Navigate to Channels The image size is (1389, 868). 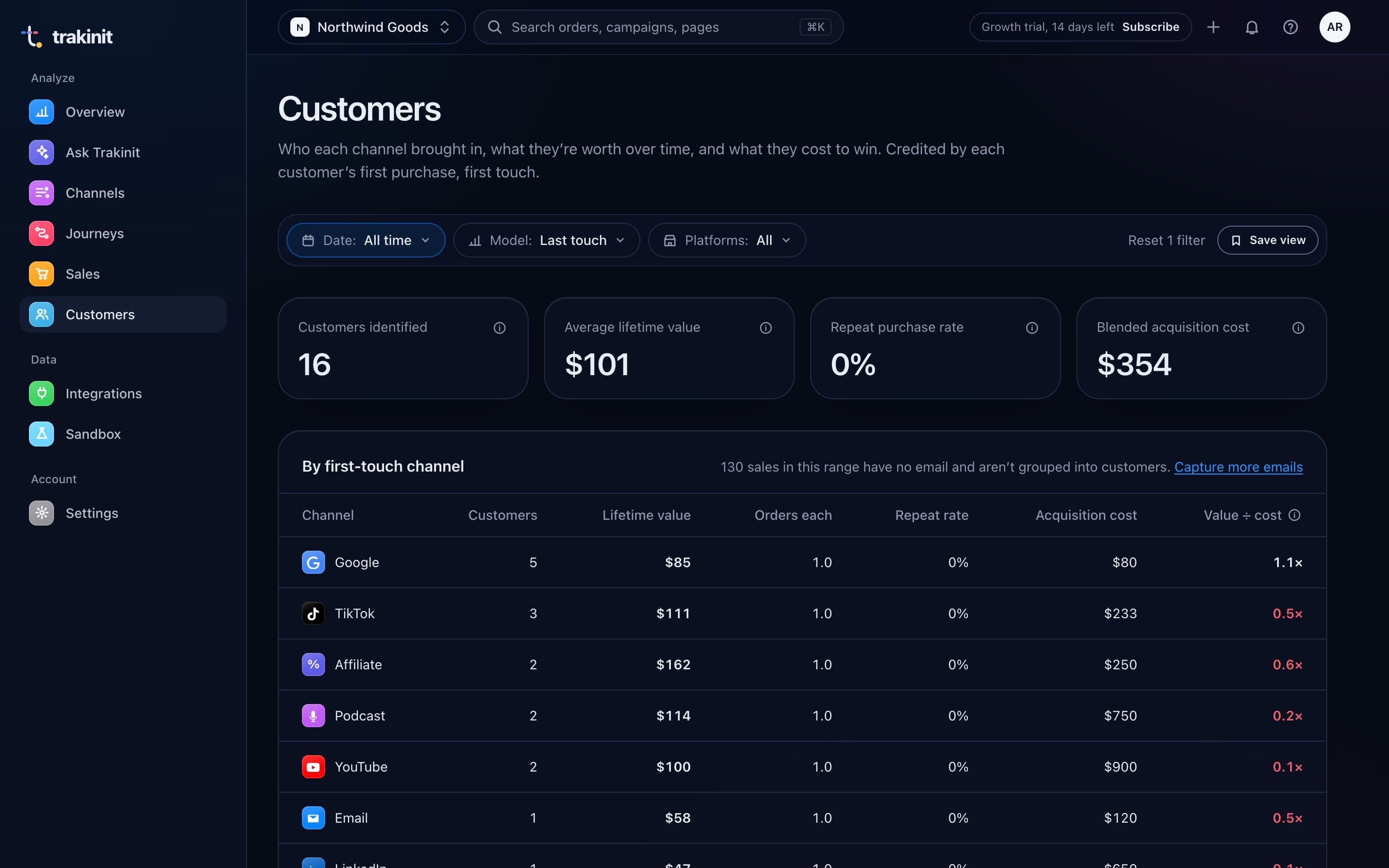pyautogui.click(x=123, y=193)
